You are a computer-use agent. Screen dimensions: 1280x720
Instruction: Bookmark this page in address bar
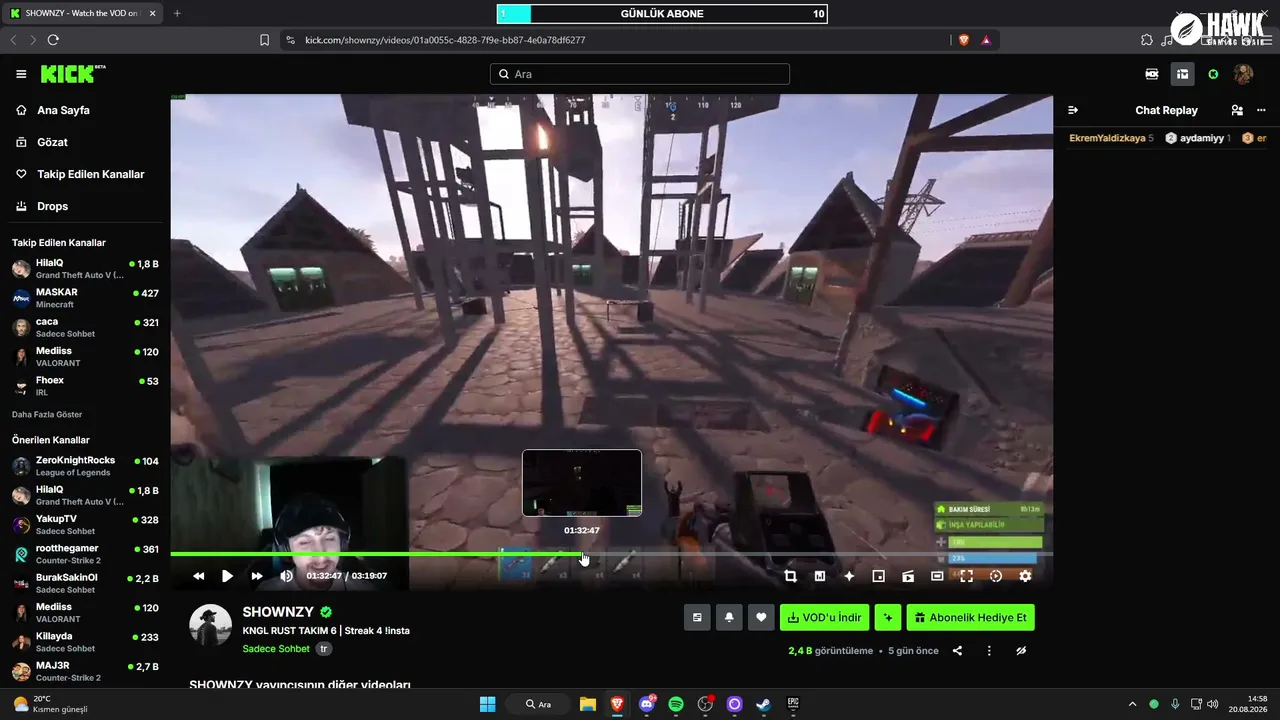(x=264, y=40)
